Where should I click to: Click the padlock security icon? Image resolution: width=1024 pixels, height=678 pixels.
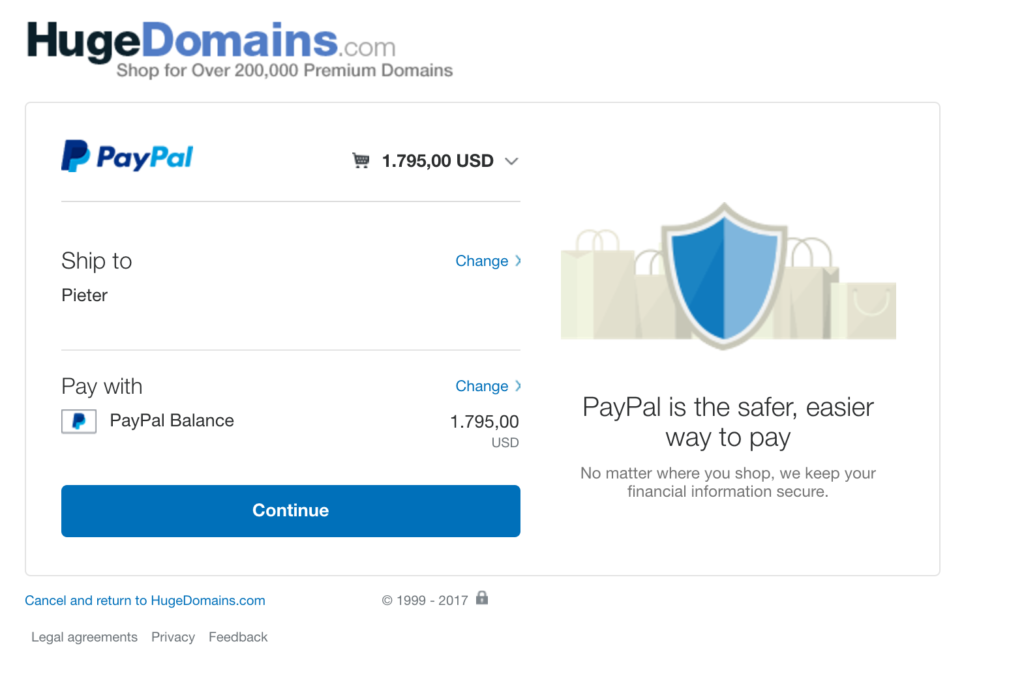482,598
